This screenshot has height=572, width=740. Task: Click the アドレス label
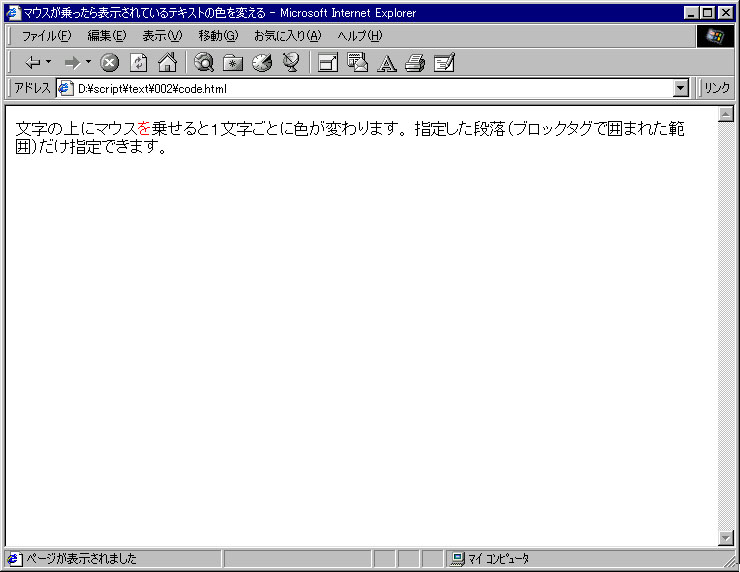point(32,88)
